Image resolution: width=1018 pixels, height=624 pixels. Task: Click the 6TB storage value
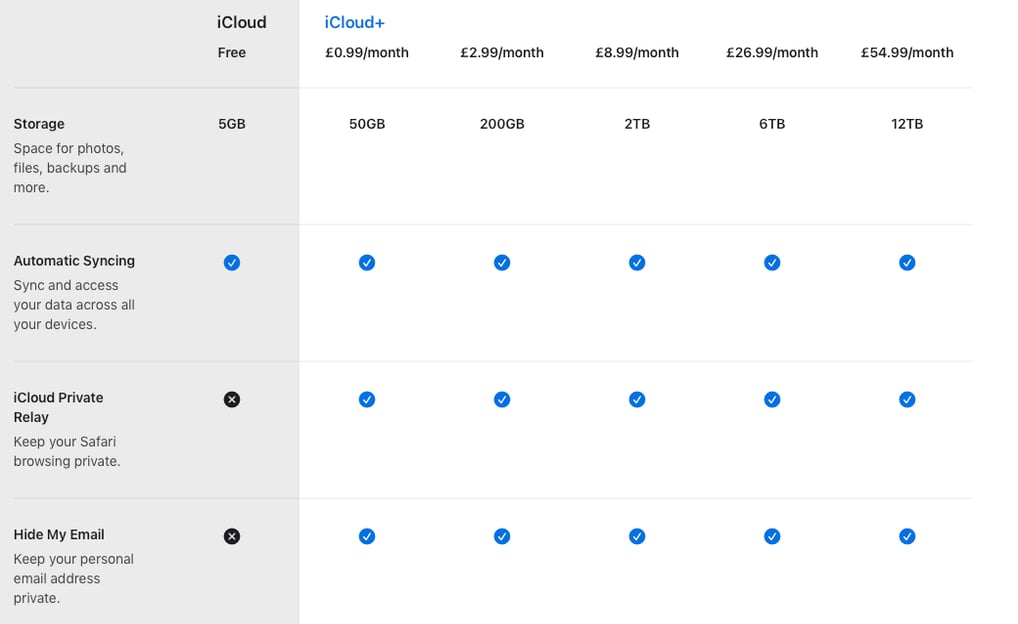point(772,124)
